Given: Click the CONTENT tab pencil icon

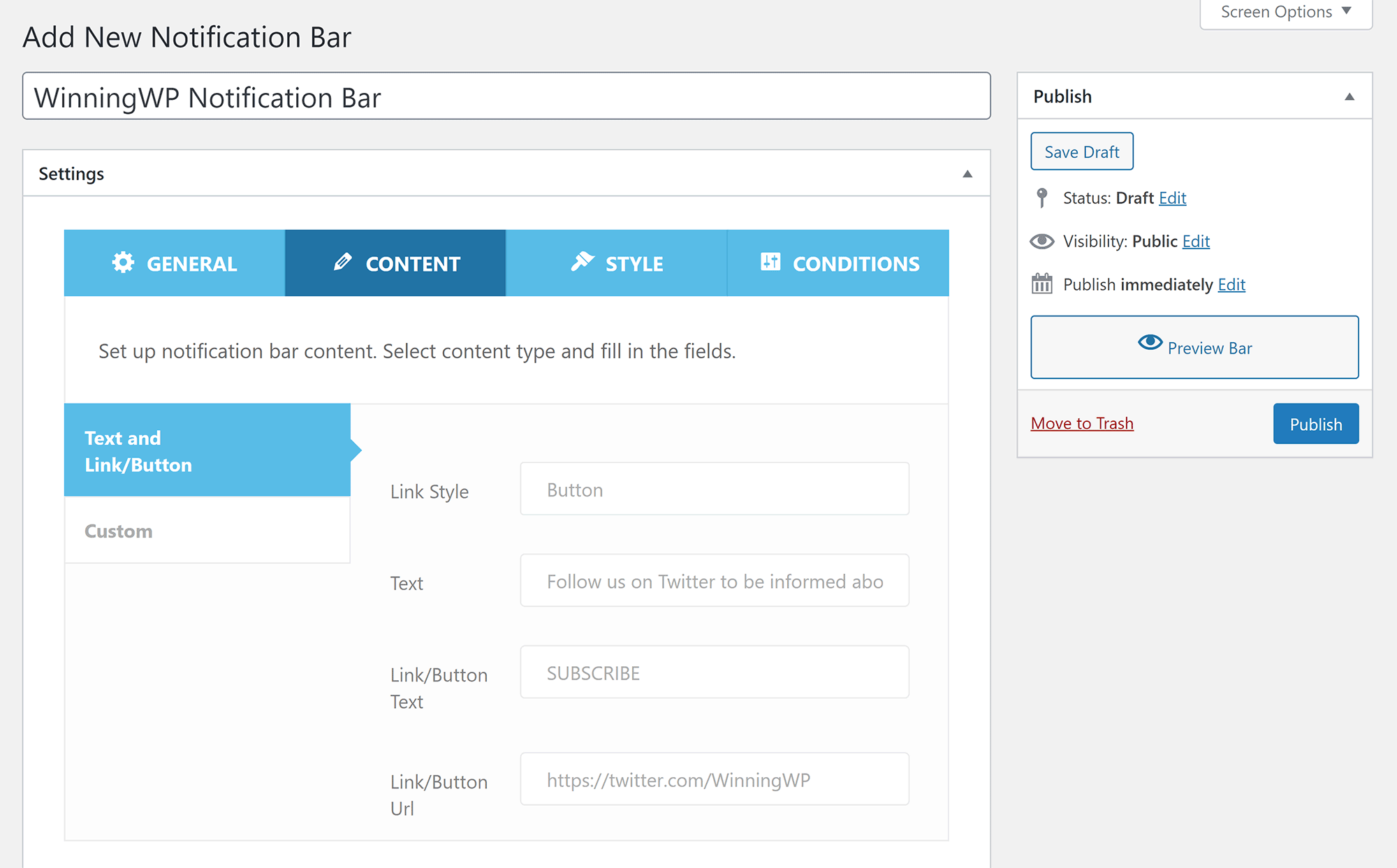Looking at the screenshot, I should click(x=342, y=261).
